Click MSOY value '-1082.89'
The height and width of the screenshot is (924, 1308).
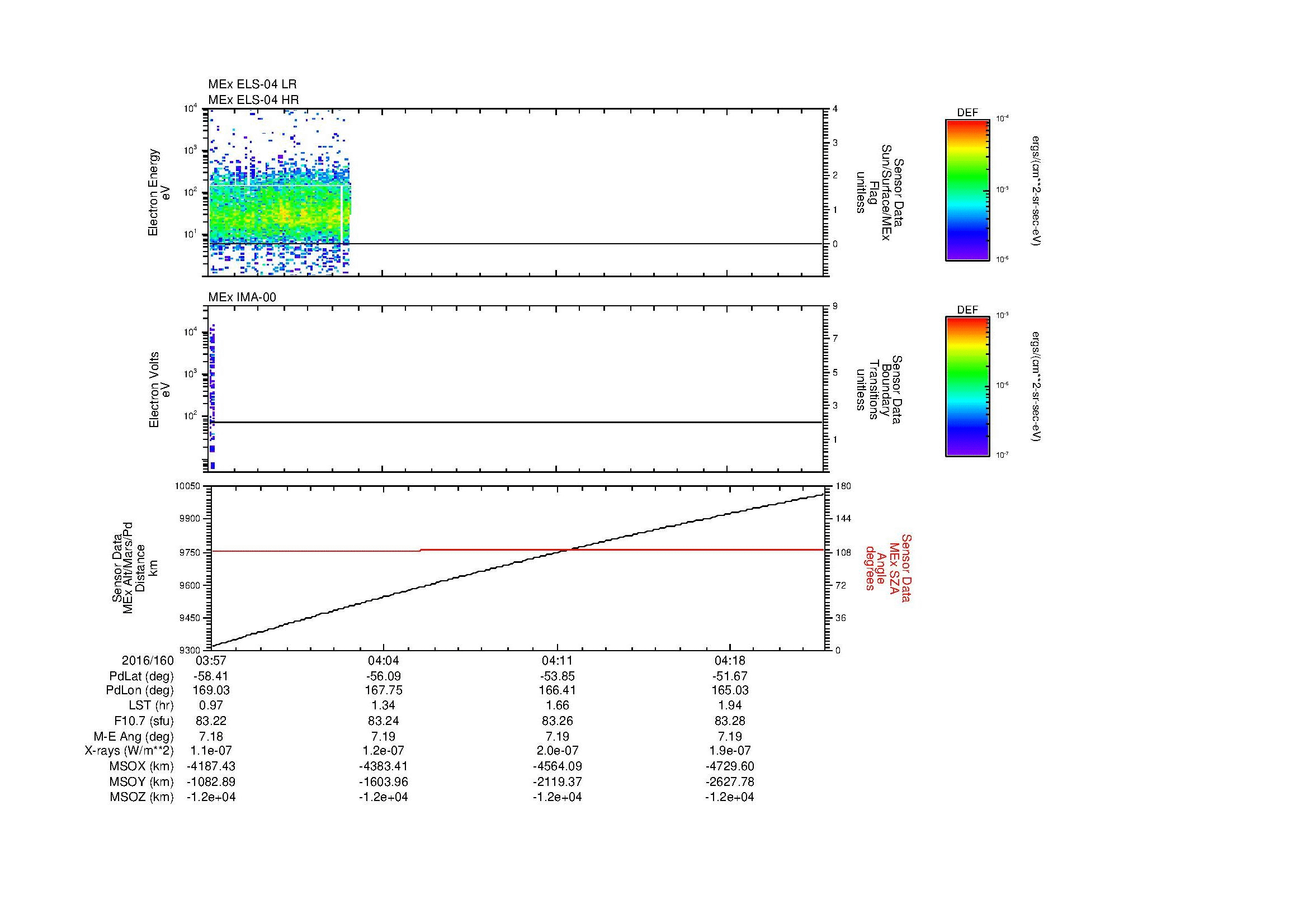[211, 781]
